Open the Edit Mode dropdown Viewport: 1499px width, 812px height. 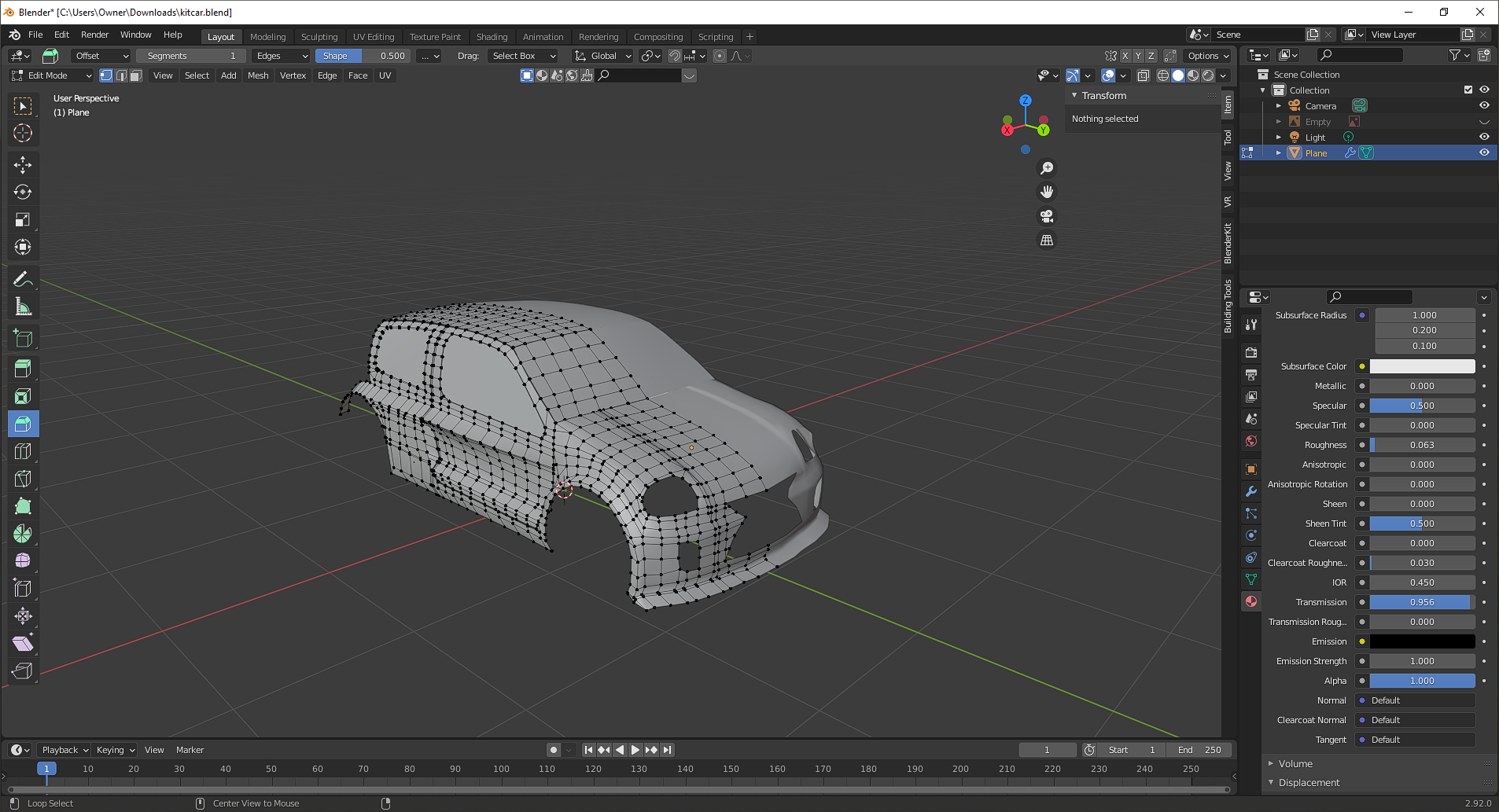tap(51, 75)
